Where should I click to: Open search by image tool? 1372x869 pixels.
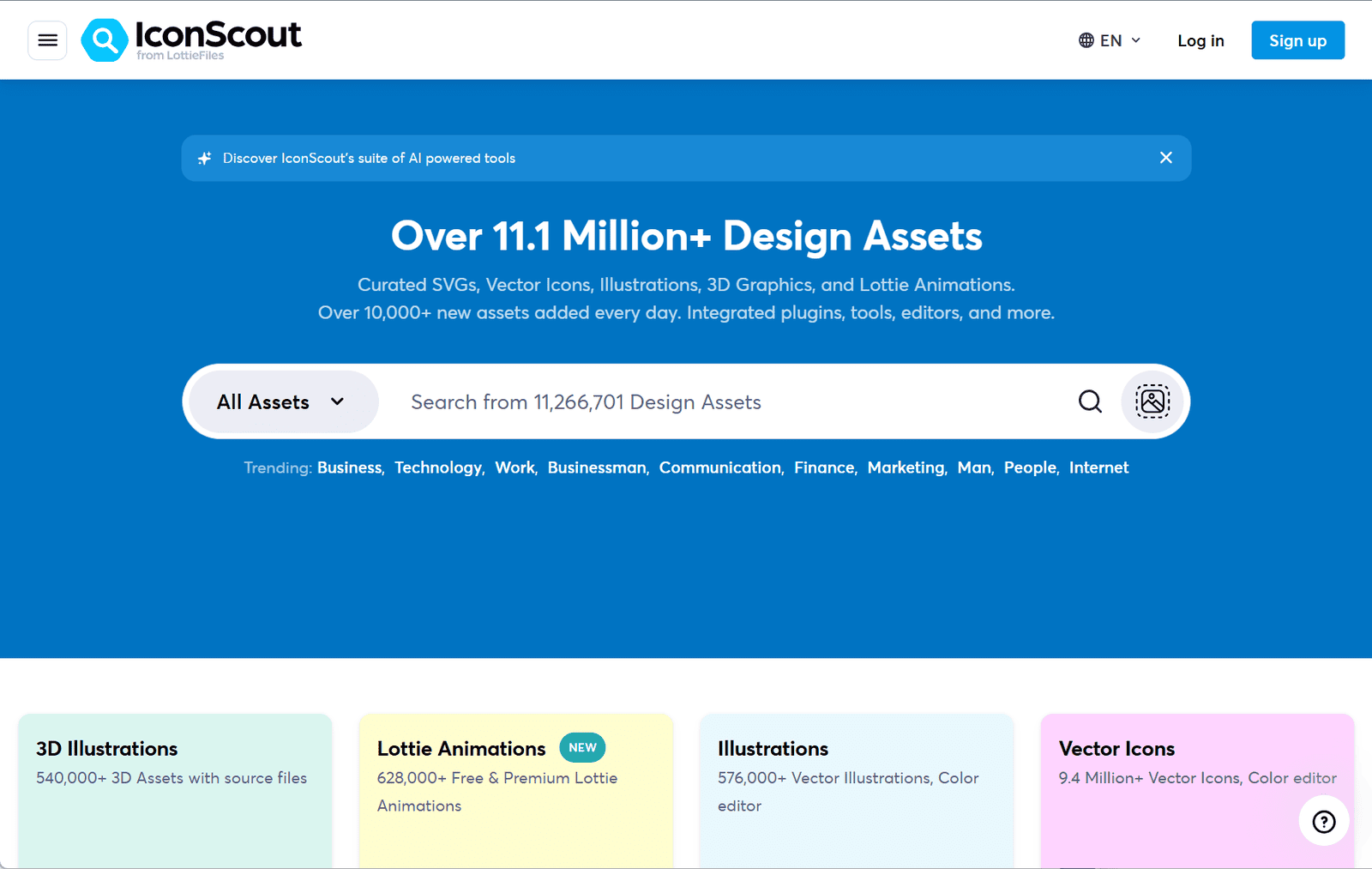[x=1152, y=401]
